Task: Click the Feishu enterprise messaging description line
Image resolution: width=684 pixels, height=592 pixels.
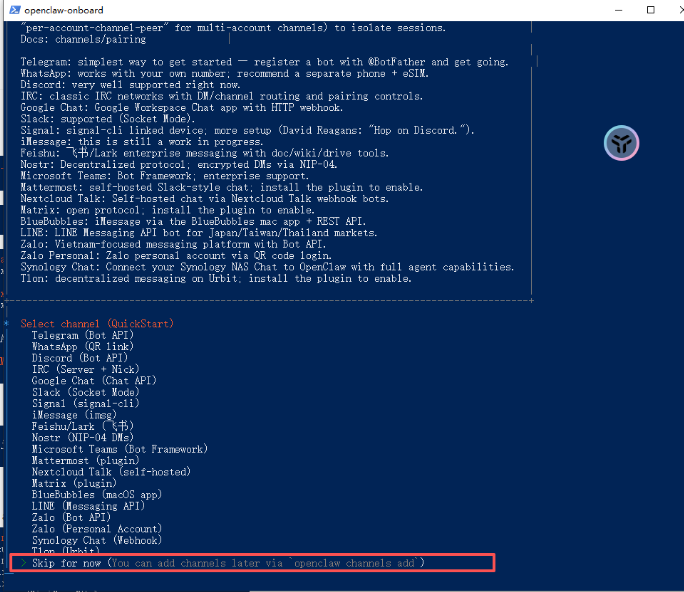Action: 205,153
